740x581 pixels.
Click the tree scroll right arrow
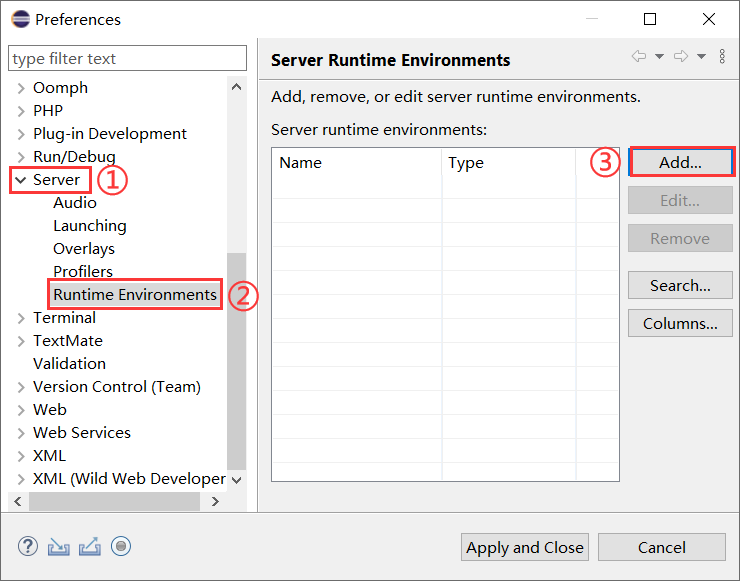point(215,501)
